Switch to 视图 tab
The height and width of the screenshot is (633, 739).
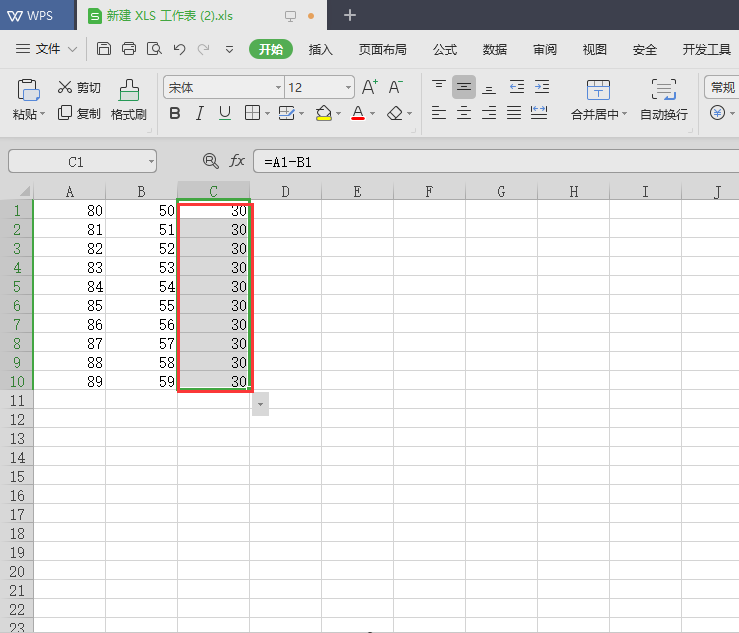pyautogui.click(x=595, y=49)
